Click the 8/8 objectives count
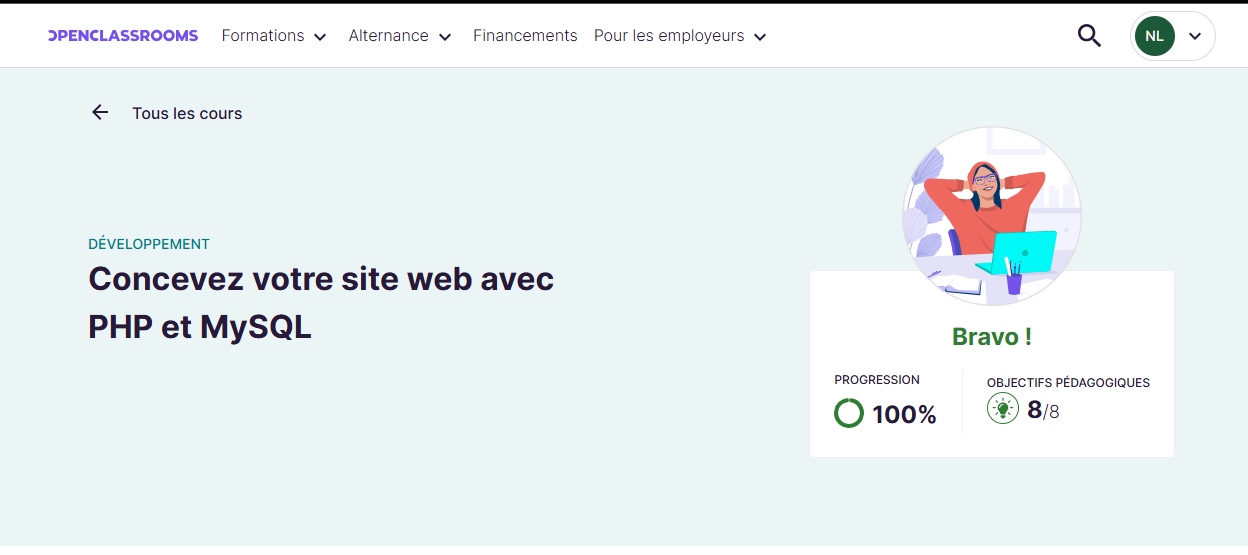 coord(1043,410)
